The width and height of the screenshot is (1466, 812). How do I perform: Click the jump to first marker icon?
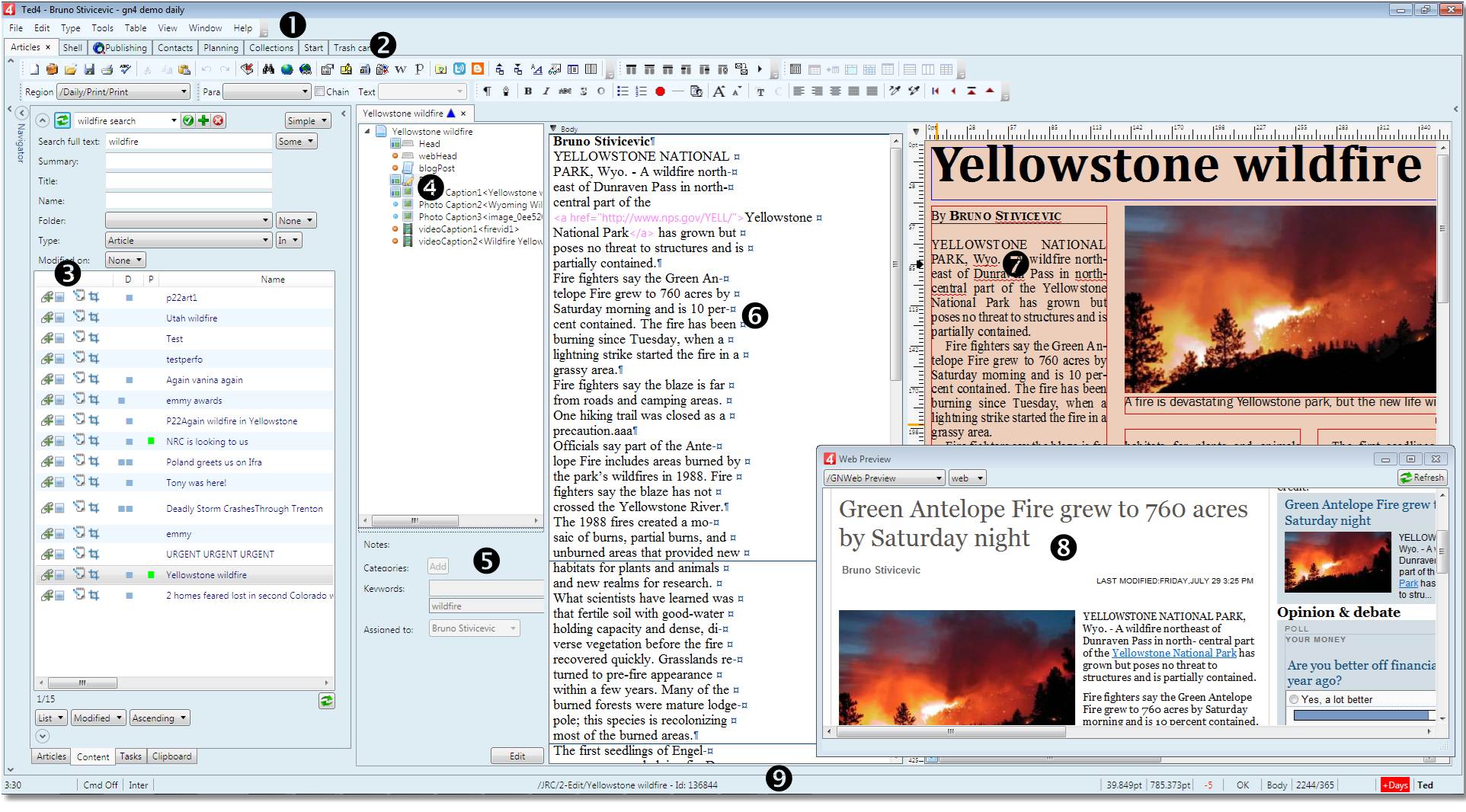(x=935, y=91)
